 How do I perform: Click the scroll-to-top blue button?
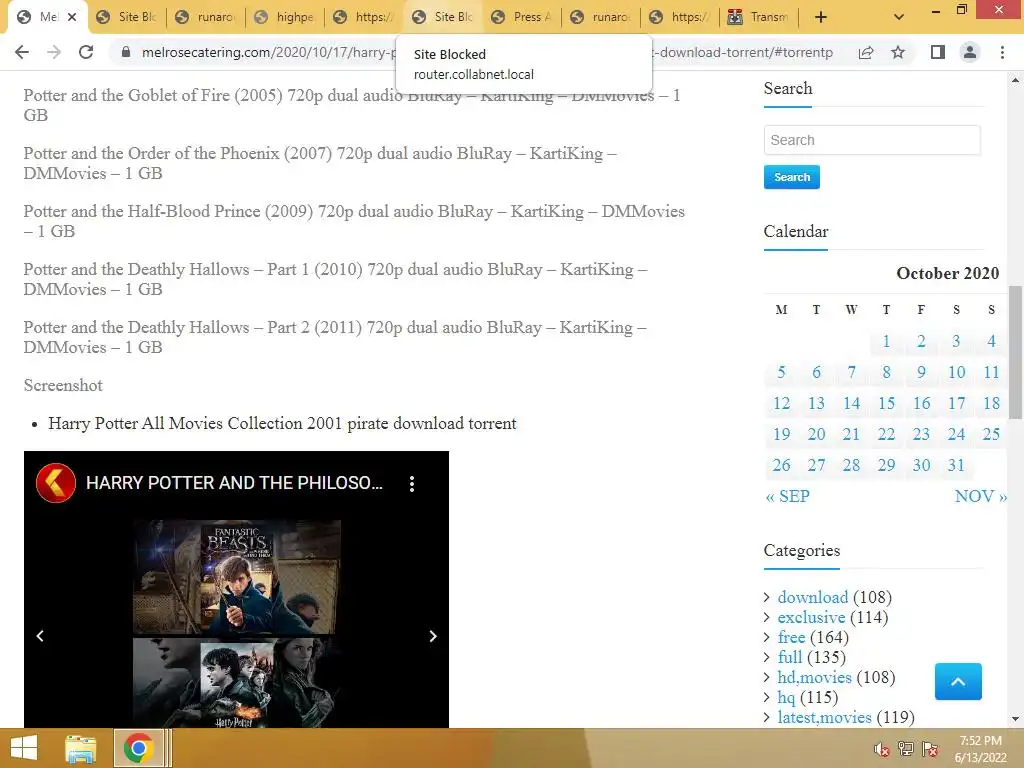coord(958,681)
